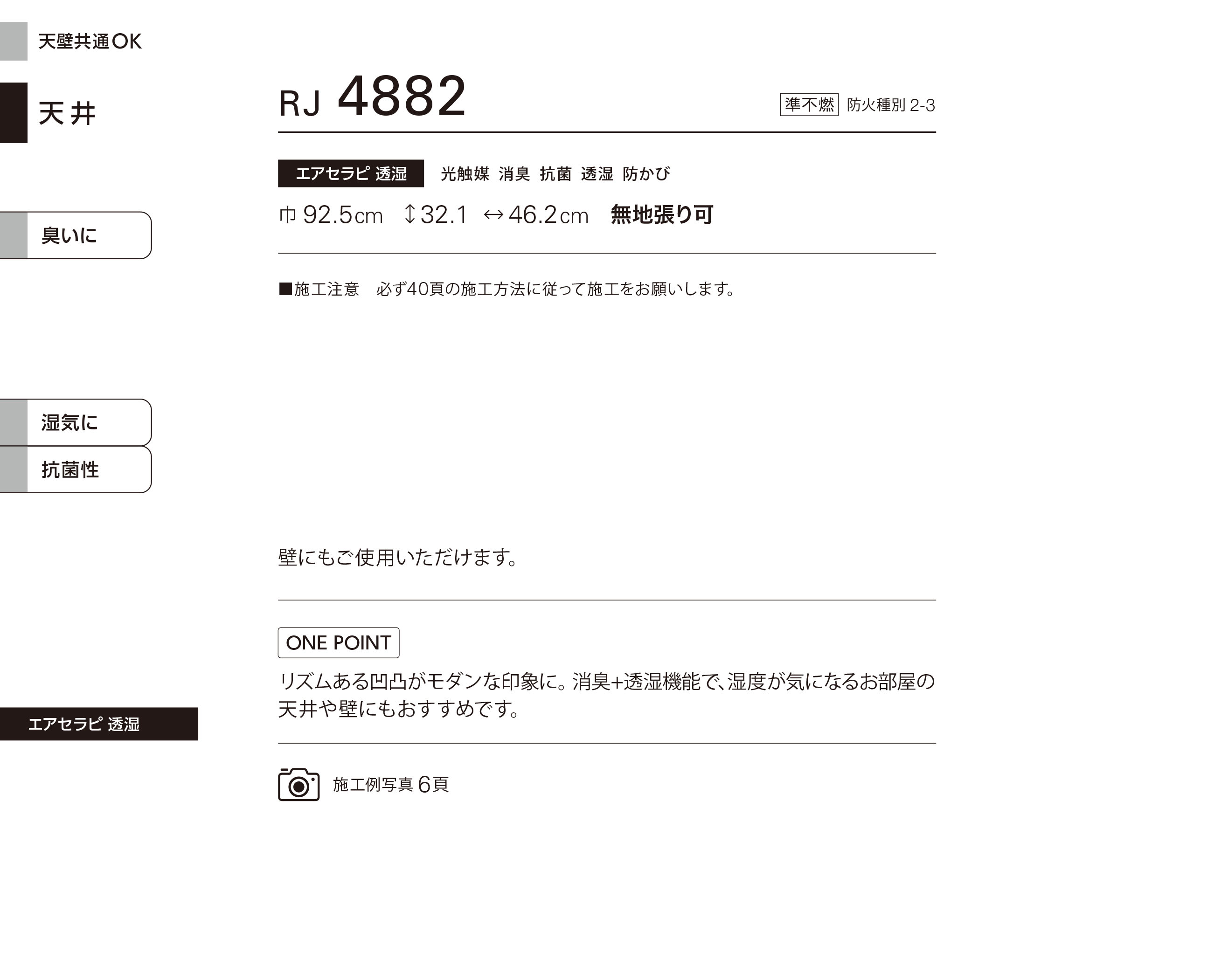
Task: Click the 施工例写真 6頁 reference
Action: 391,785
